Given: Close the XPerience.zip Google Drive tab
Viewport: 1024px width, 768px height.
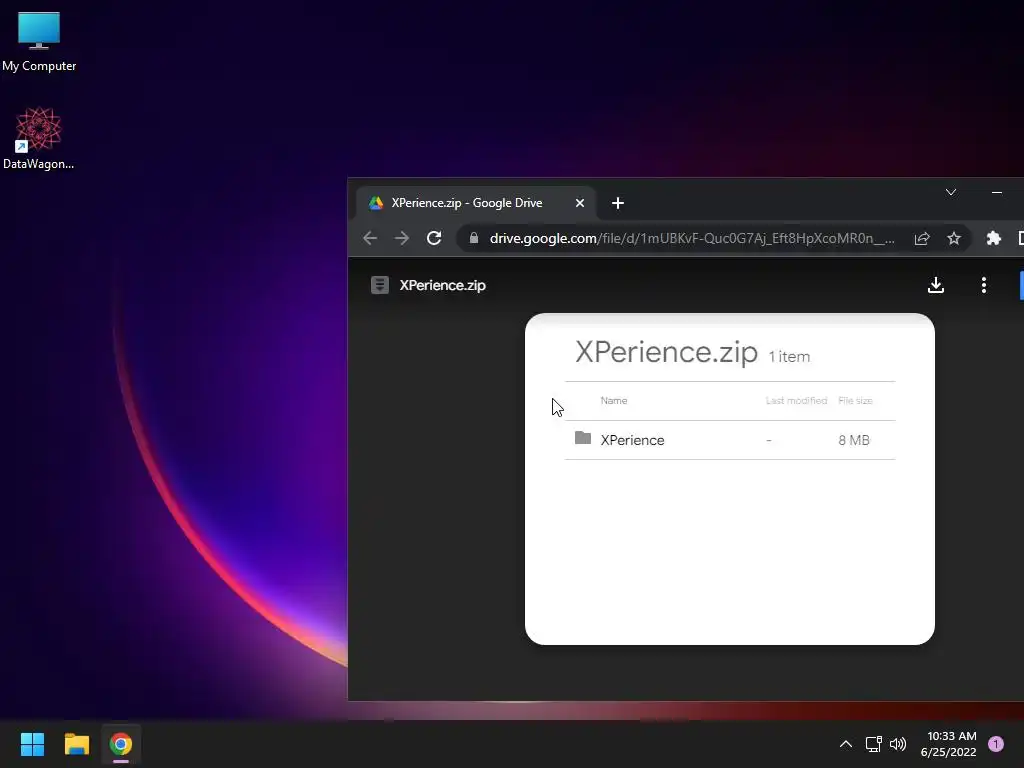Looking at the screenshot, I should (579, 203).
